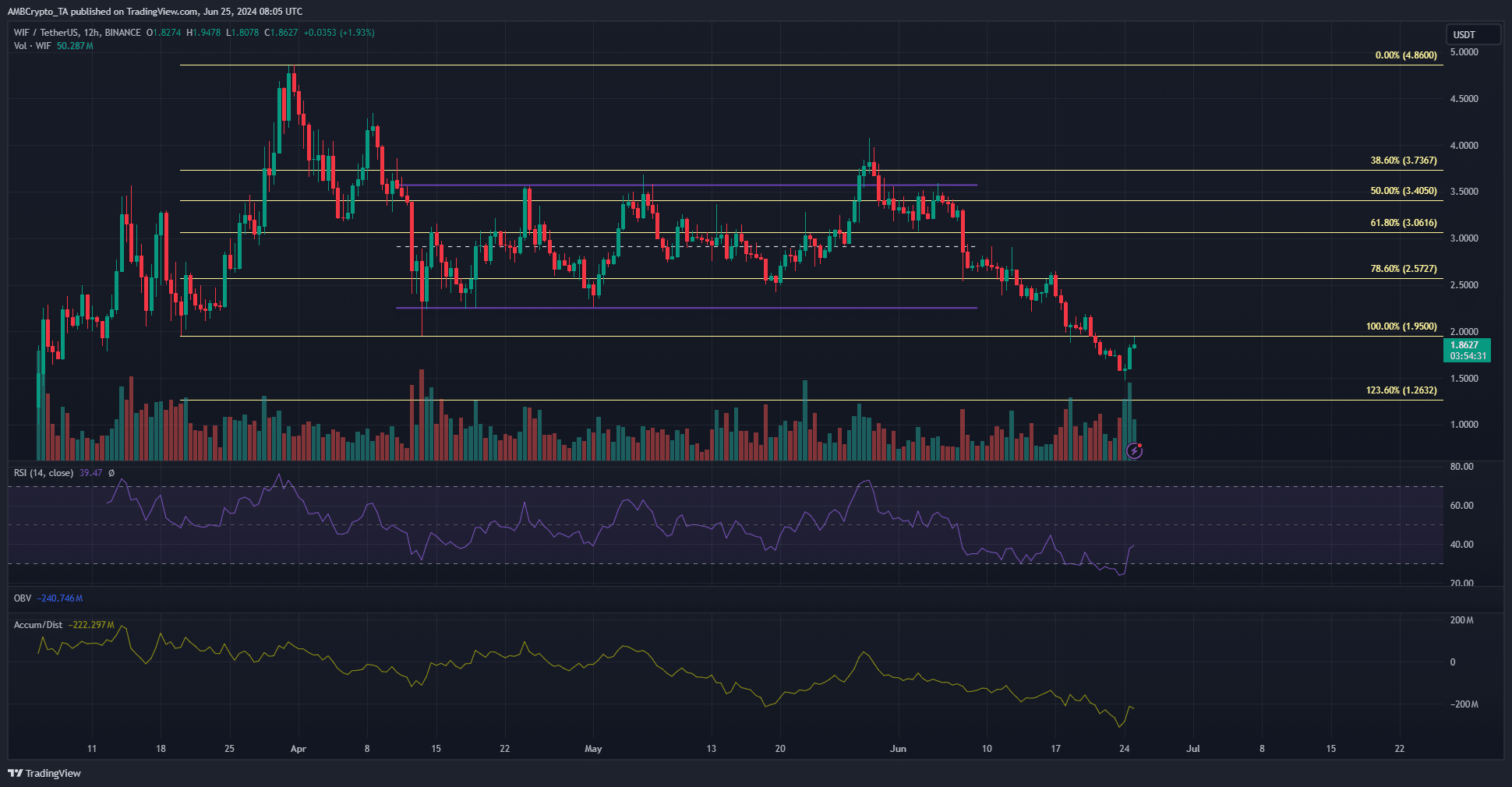Screen dimensions: 1512x787
Task: Select the RSI (14, close) indicator label
Action: click(x=44, y=473)
